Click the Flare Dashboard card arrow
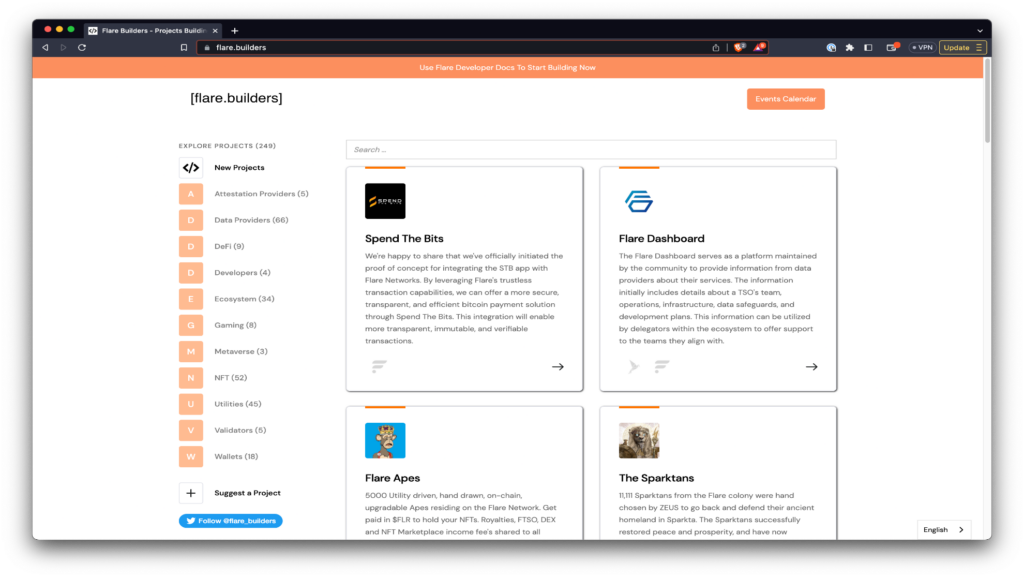 (812, 367)
